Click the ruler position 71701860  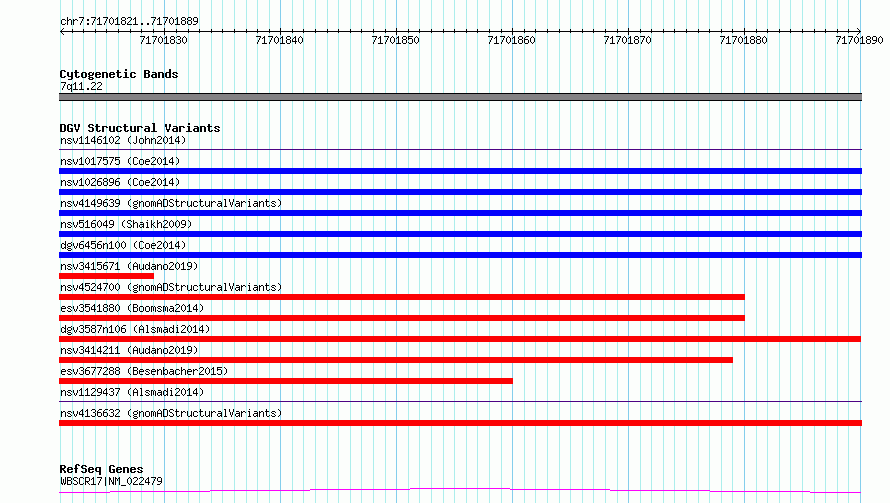[x=511, y=40]
